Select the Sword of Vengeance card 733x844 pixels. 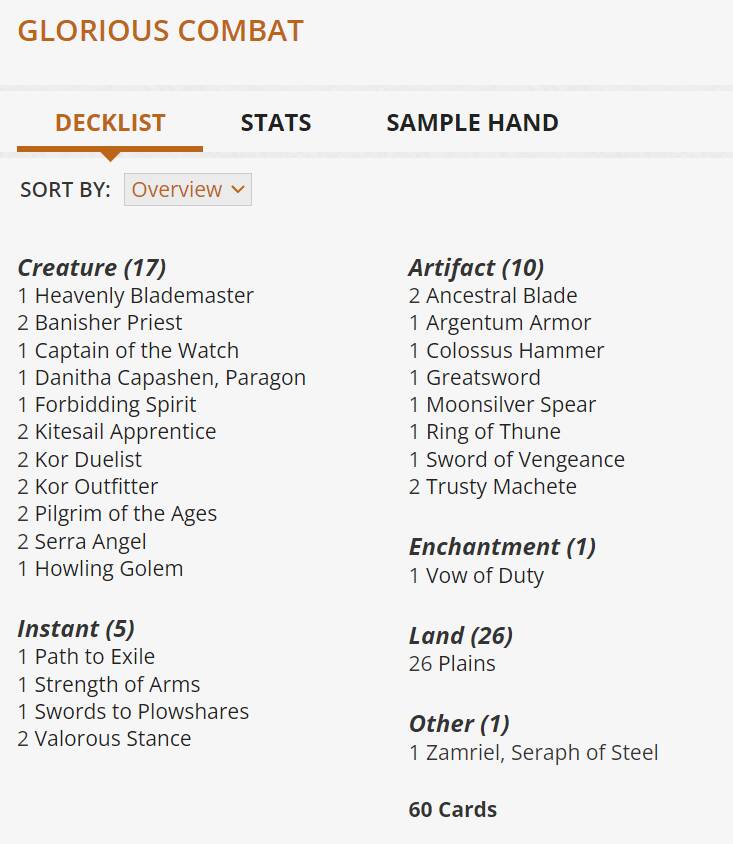pos(525,460)
